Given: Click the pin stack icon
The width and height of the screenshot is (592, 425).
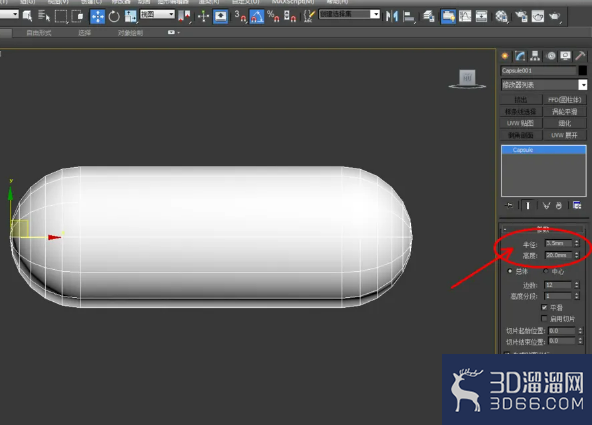Looking at the screenshot, I should (x=509, y=205).
